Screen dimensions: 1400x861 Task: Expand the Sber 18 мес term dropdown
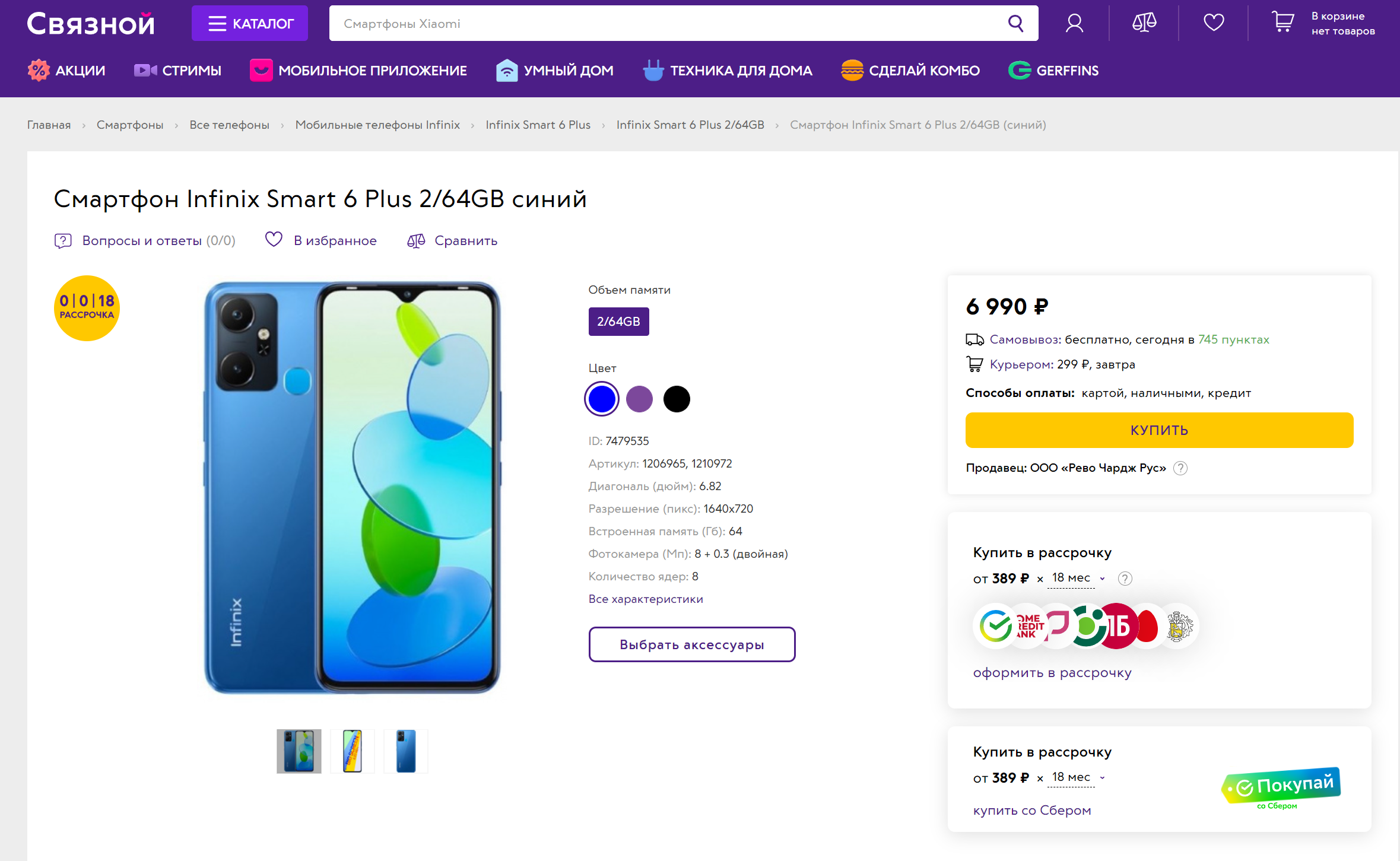click(x=1078, y=778)
